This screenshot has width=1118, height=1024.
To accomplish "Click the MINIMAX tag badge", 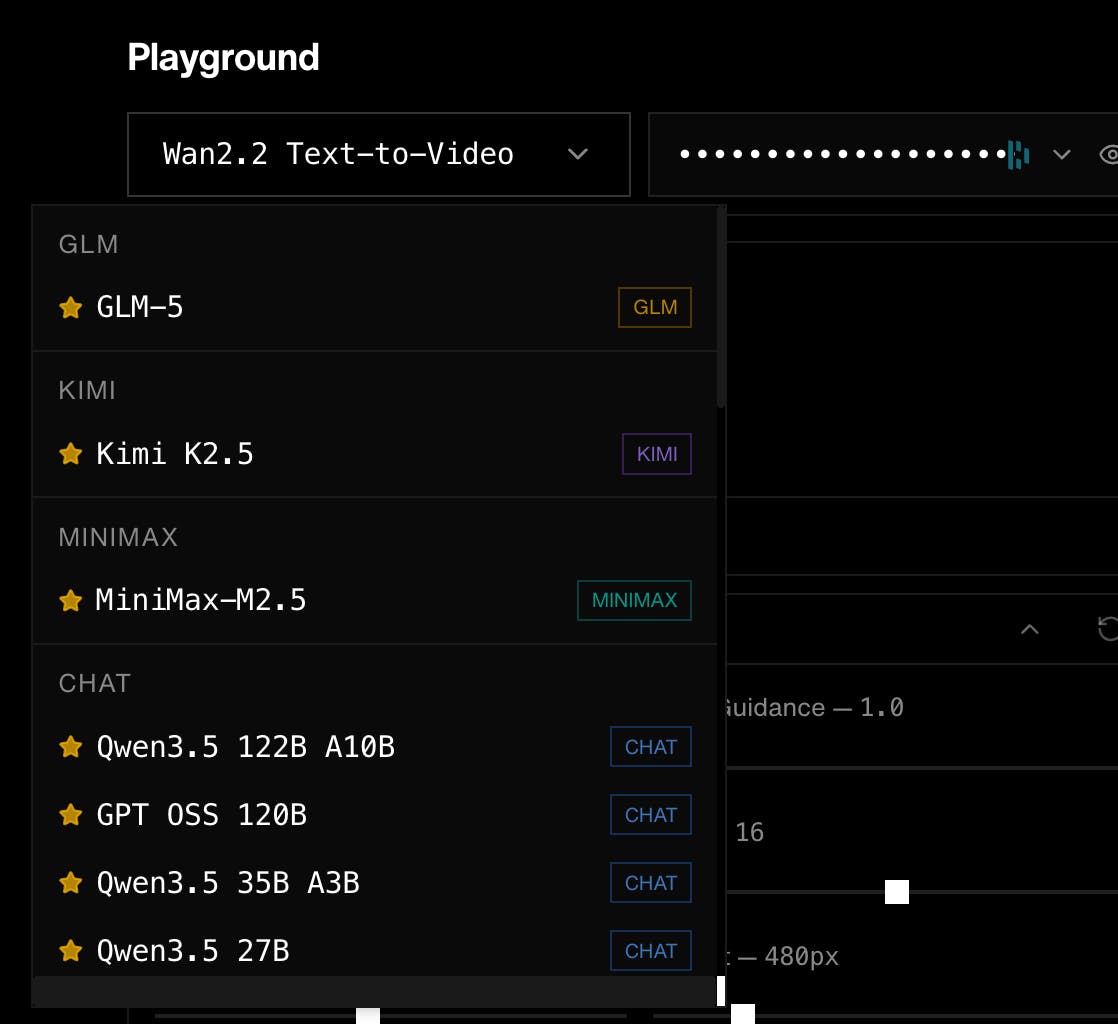I will point(635,600).
